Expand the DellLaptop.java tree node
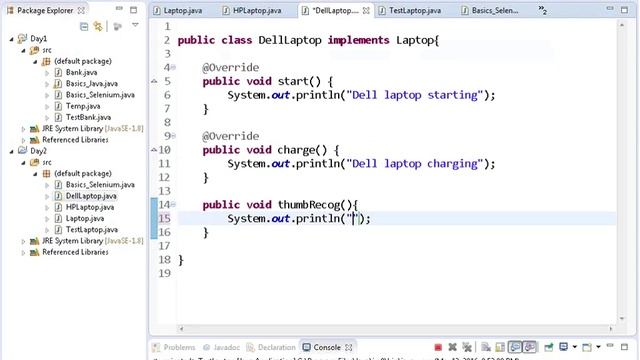Screen dimensions: 640x360 pyautogui.click(x=47, y=196)
